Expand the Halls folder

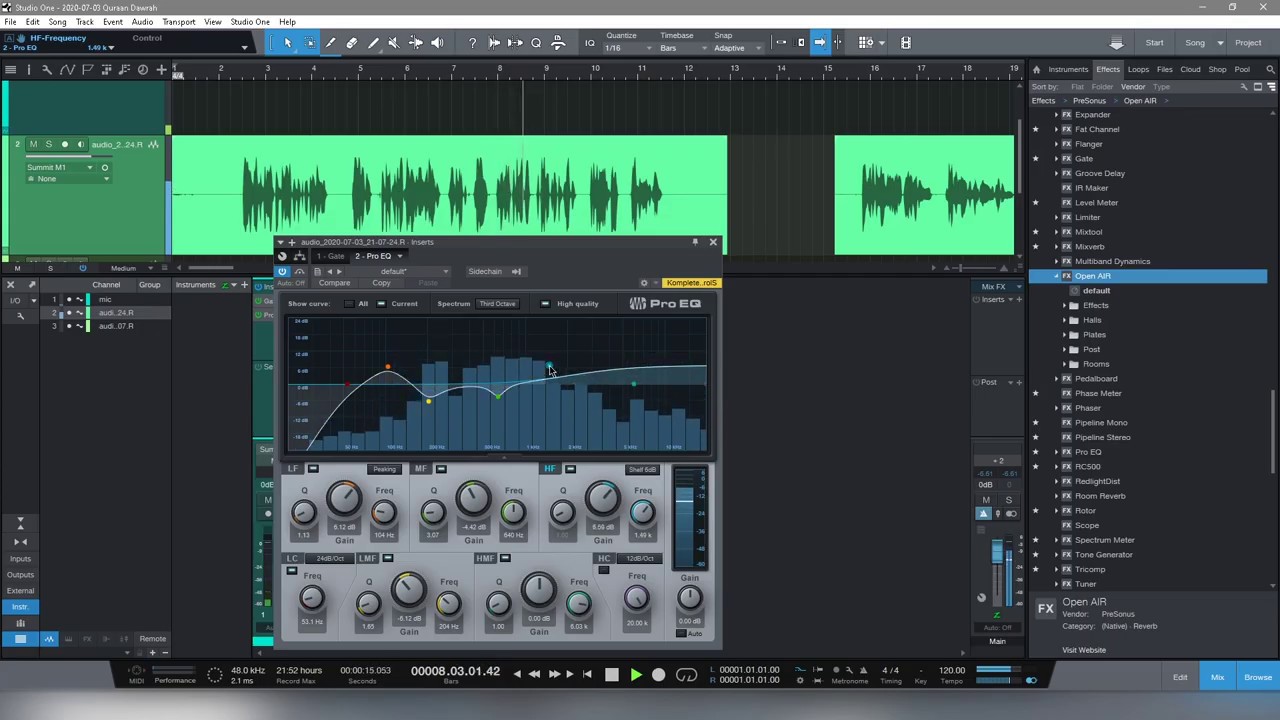coord(1064,320)
